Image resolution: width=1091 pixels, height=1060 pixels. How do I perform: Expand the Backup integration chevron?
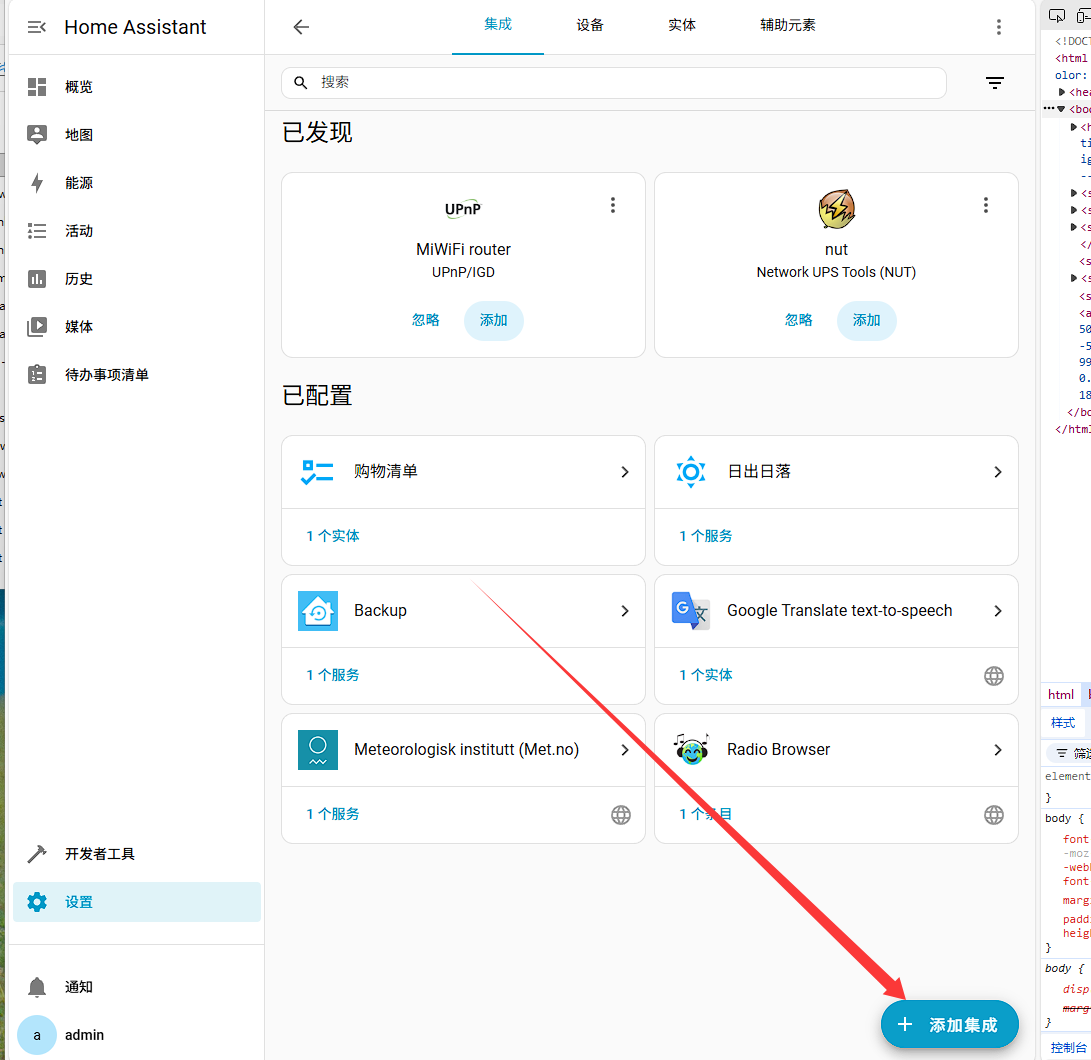[x=625, y=611]
